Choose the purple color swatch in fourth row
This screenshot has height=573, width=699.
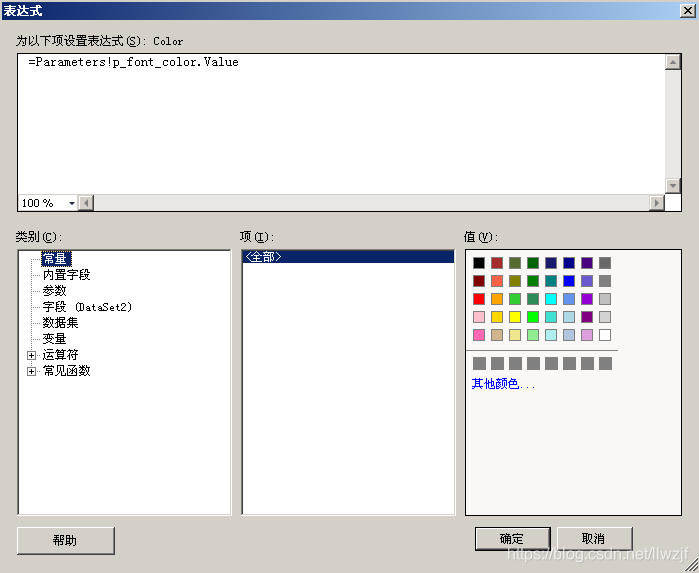(x=587, y=317)
